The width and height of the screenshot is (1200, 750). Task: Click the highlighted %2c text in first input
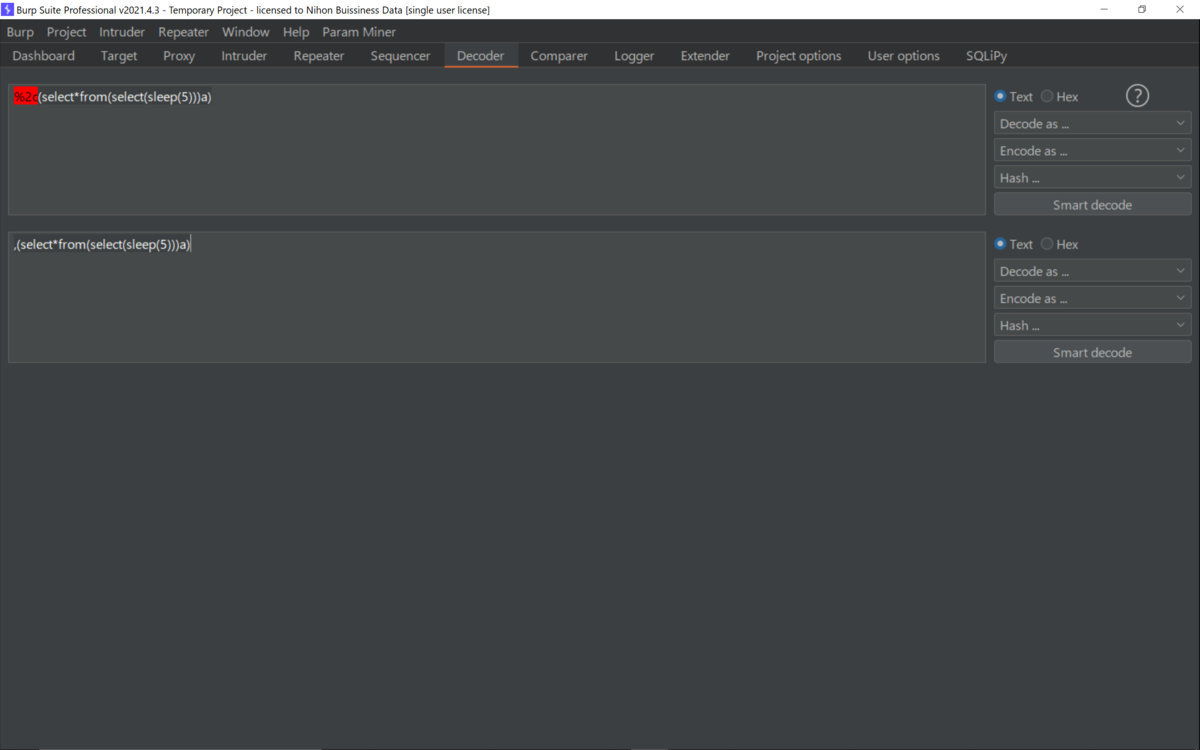[x=26, y=97]
